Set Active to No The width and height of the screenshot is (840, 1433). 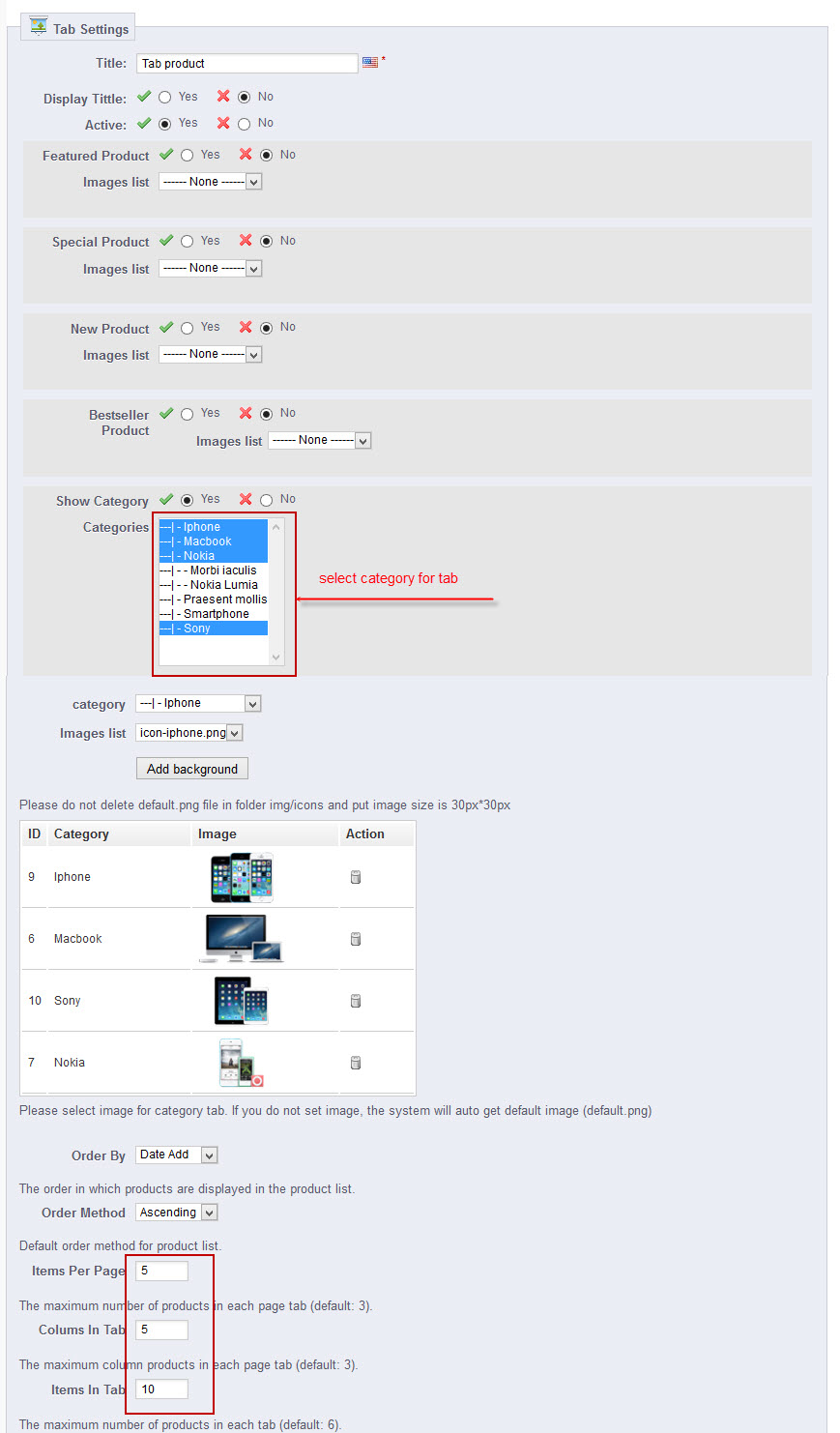pos(245,124)
